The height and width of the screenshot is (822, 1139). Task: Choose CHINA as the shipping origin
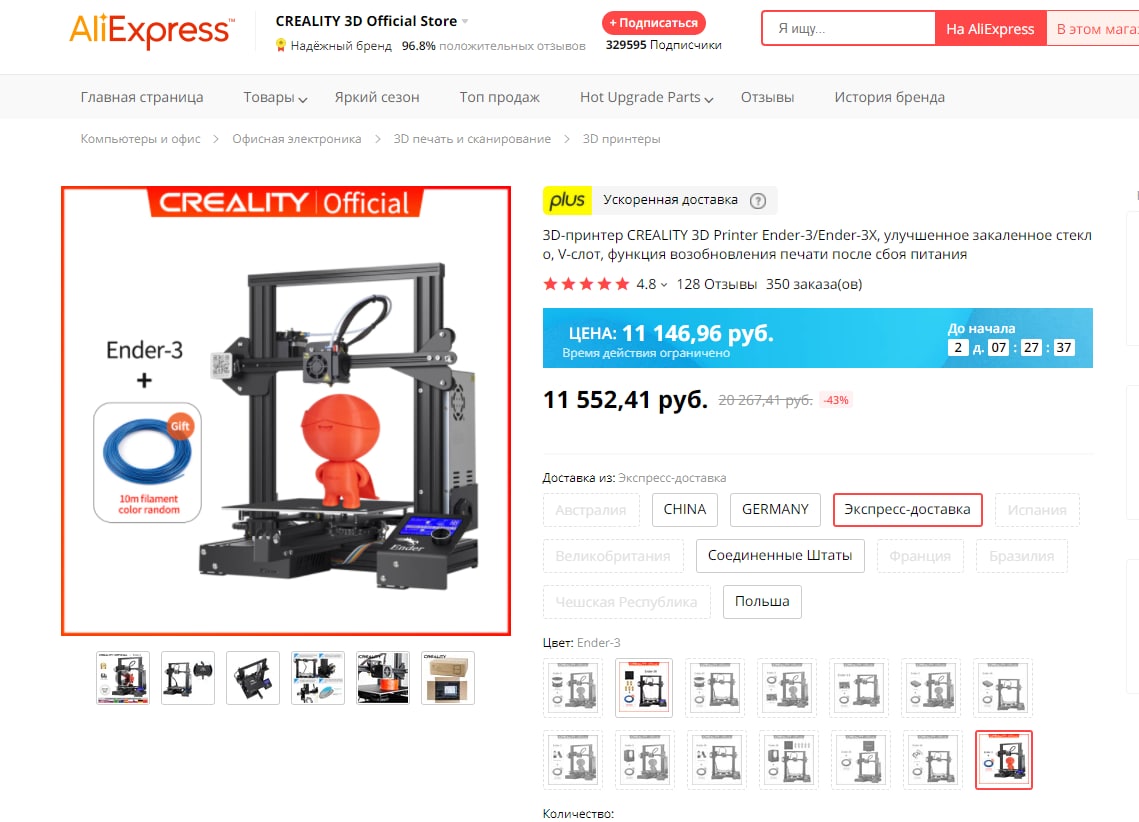(684, 510)
